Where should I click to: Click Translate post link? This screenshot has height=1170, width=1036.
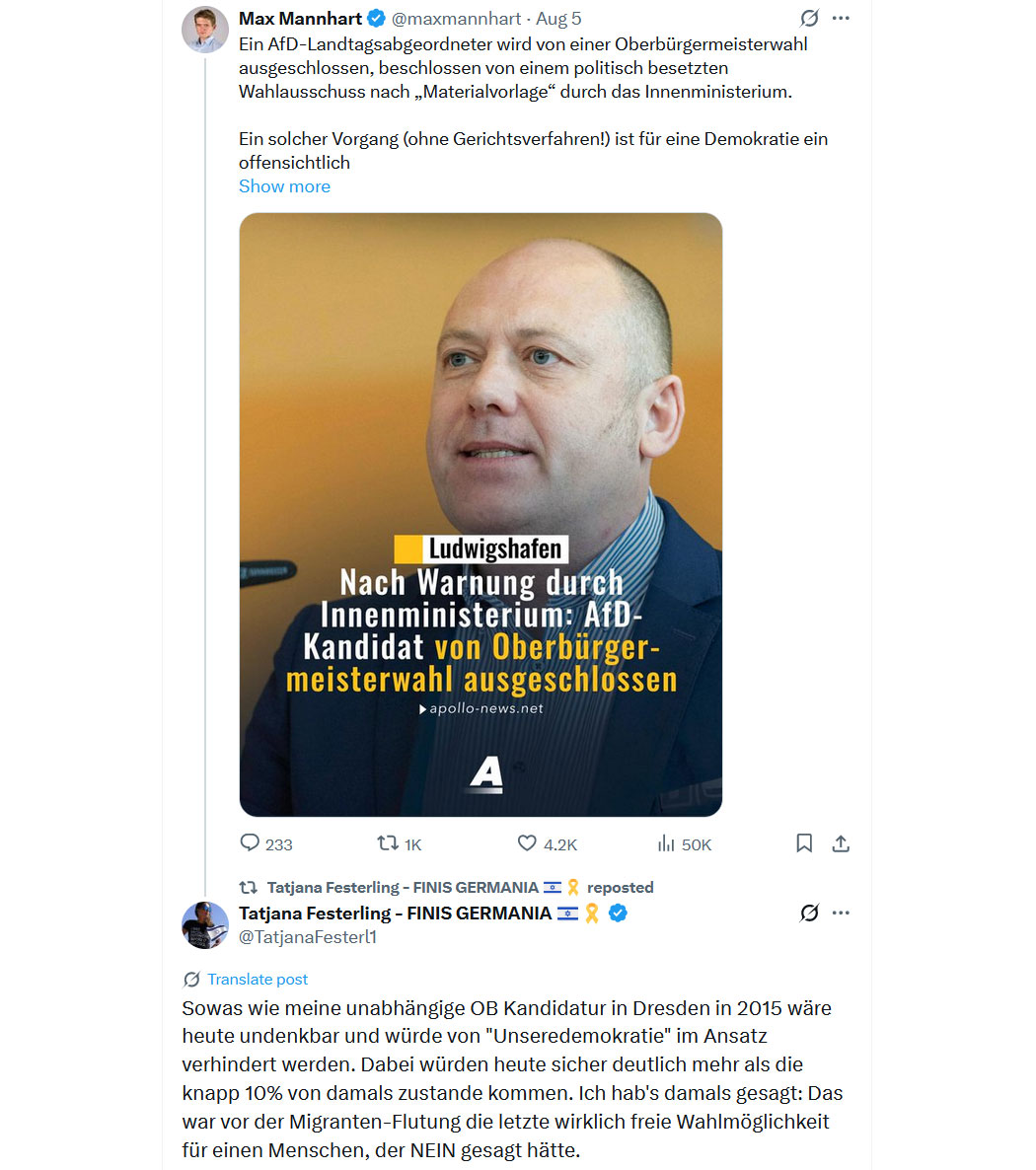coord(258,979)
